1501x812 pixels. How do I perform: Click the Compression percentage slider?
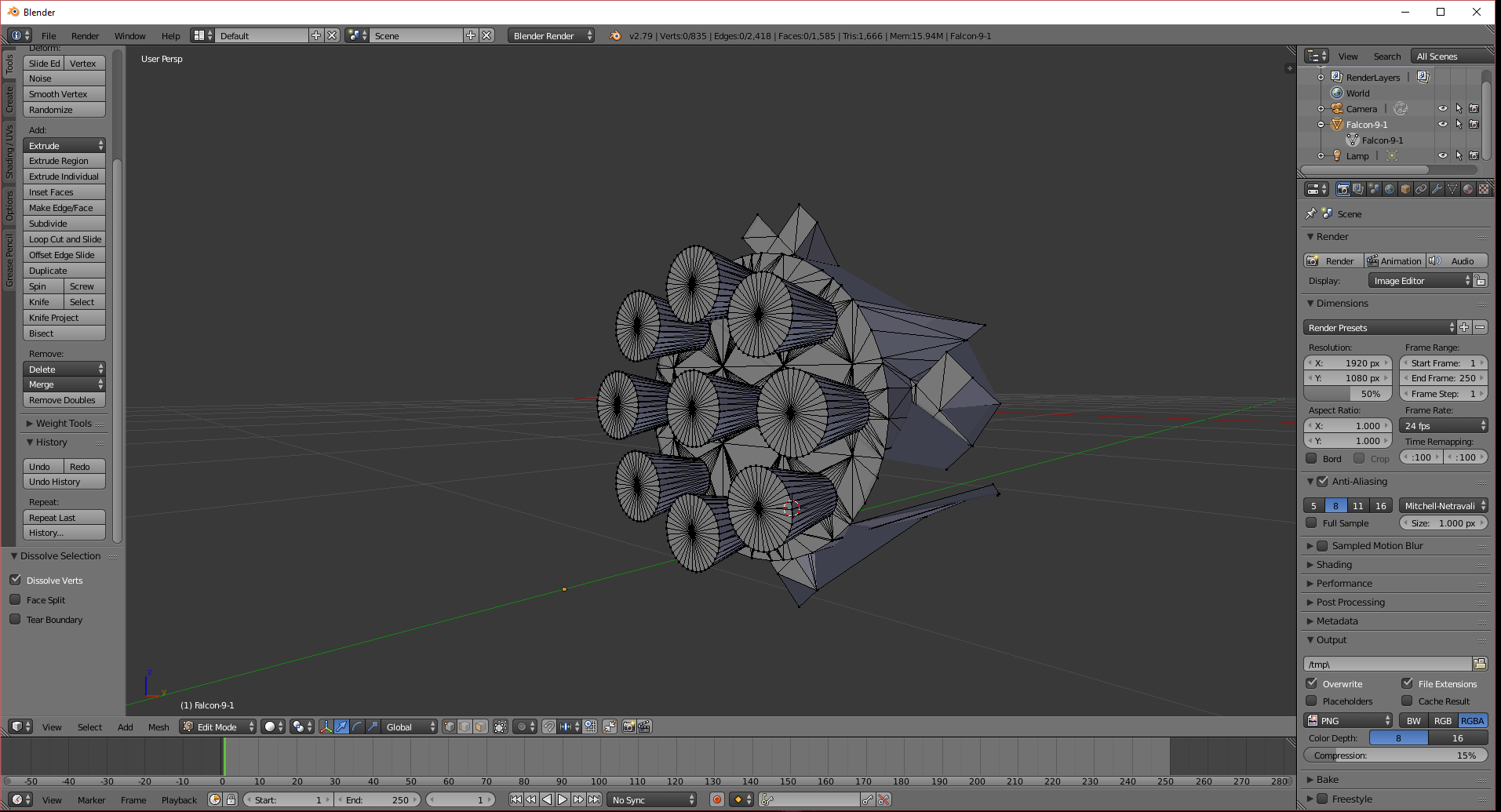coord(1394,756)
